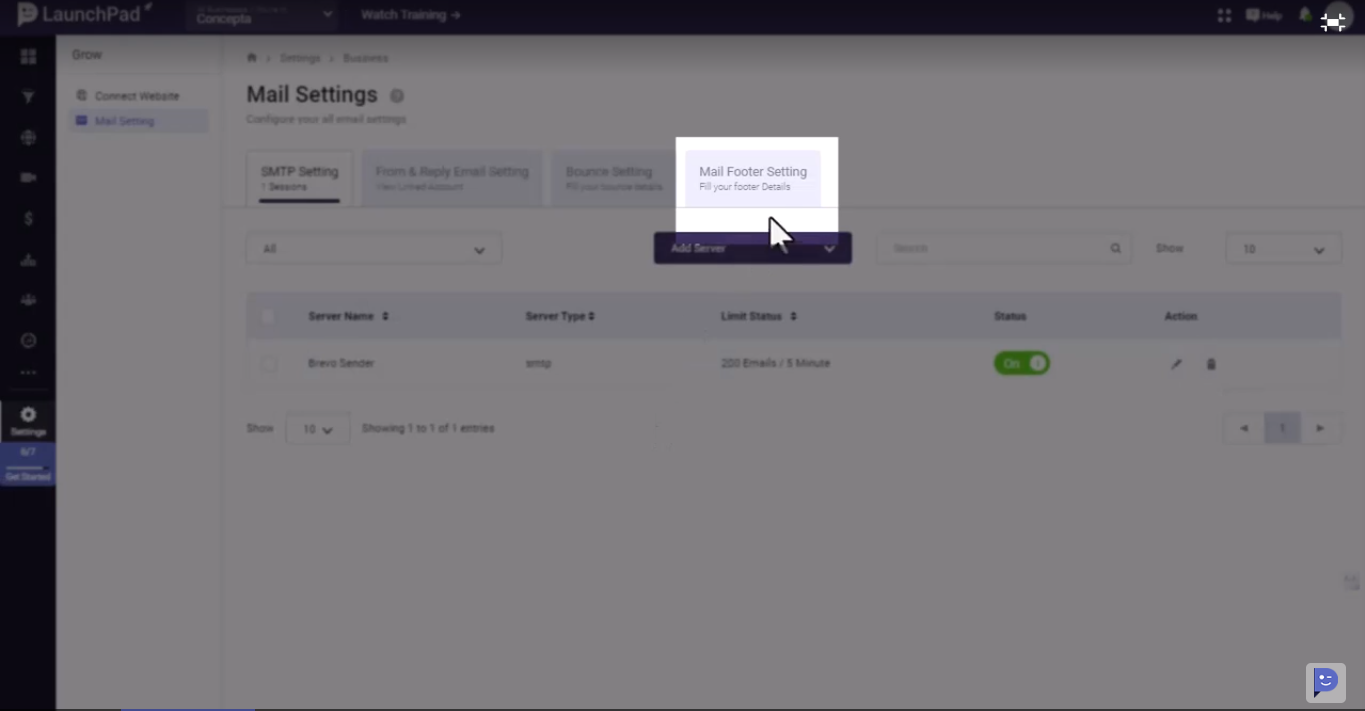Viewport: 1365px width, 711px height.
Task: Open the All filter dropdown
Action: (x=373, y=249)
